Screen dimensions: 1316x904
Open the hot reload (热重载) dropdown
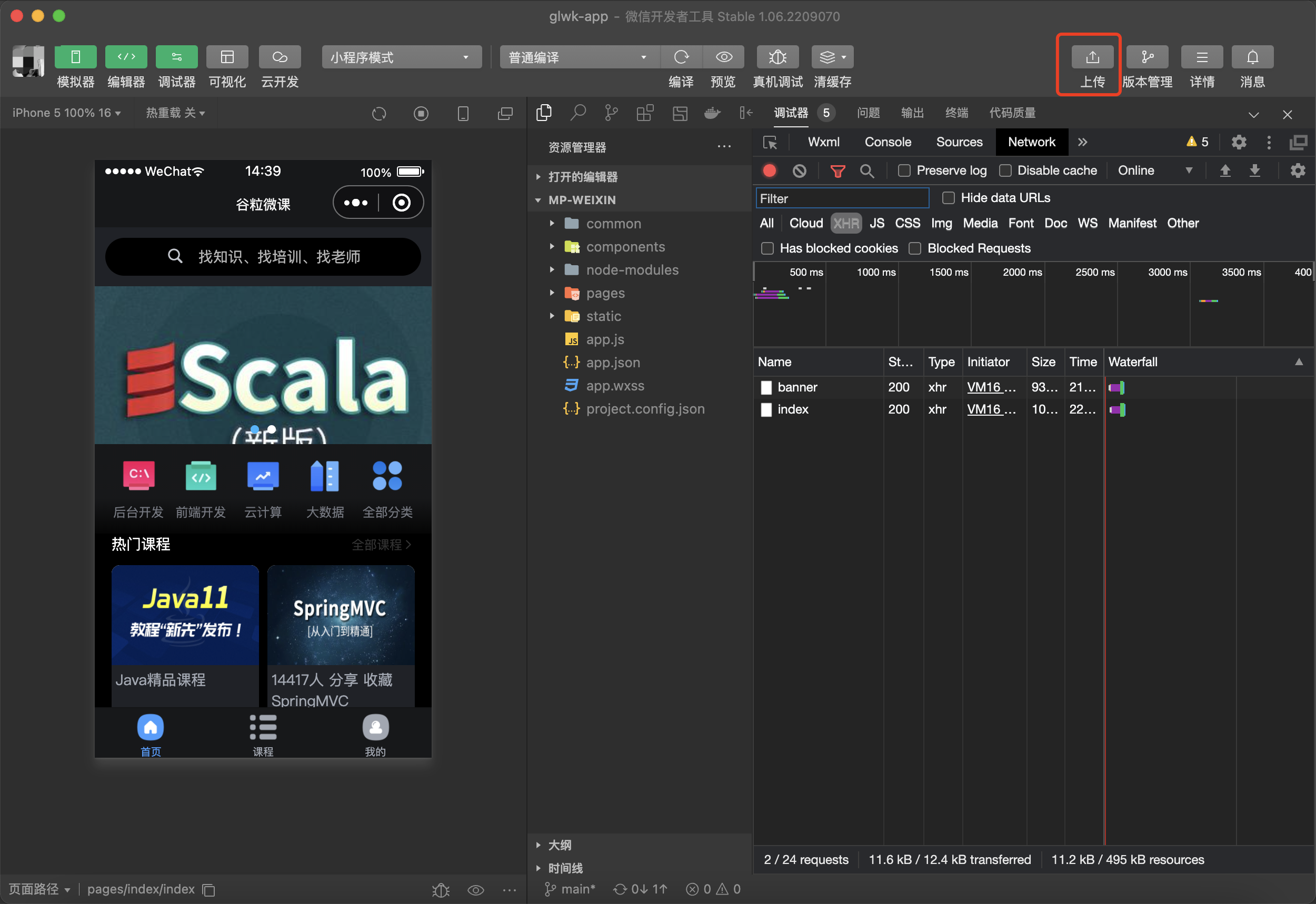[x=175, y=113]
